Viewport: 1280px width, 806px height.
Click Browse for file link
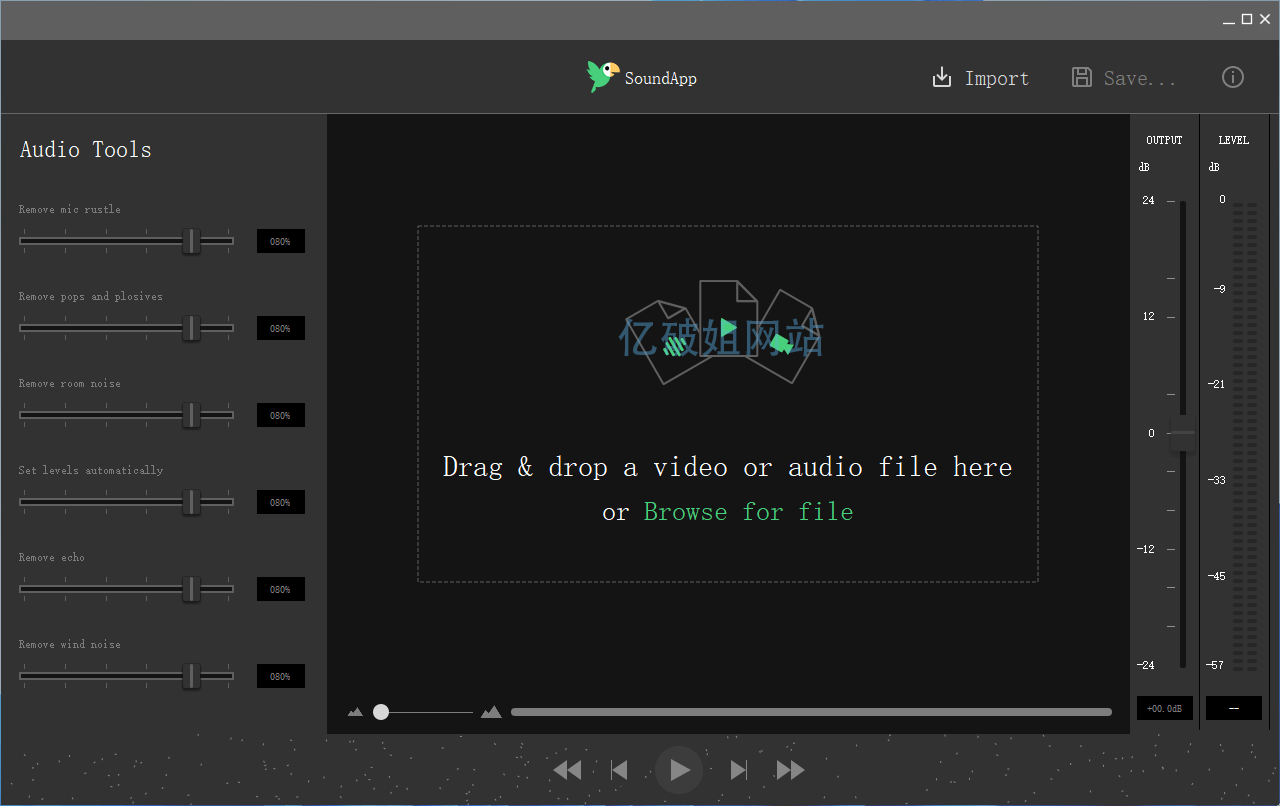pos(748,512)
